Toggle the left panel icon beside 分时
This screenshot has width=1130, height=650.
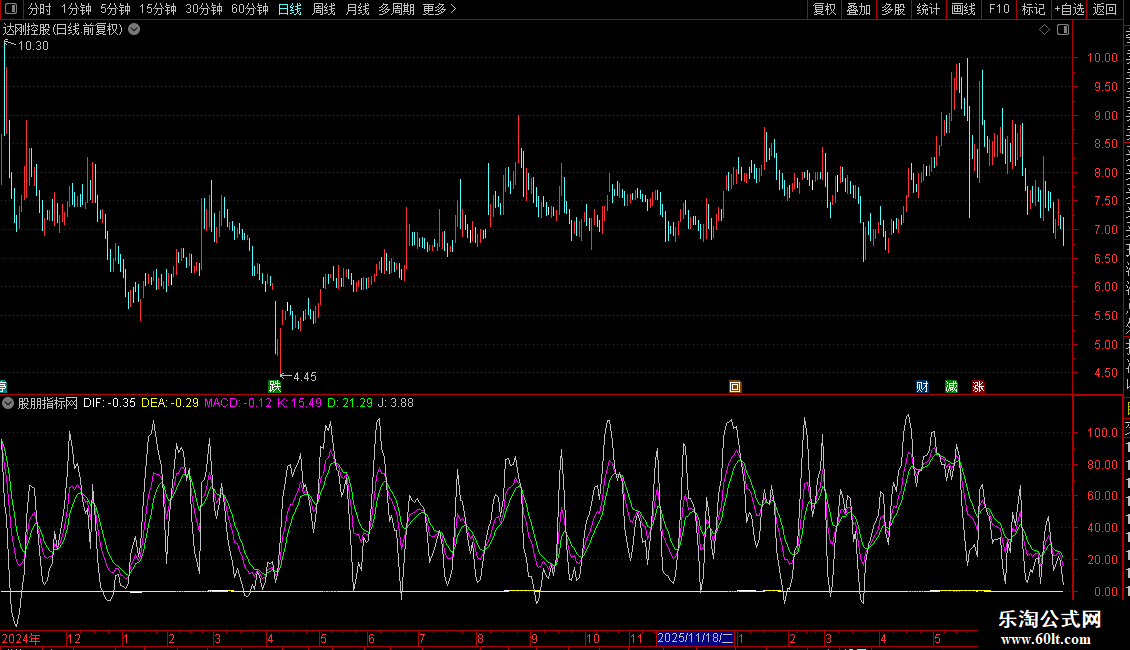tap(11, 9)
